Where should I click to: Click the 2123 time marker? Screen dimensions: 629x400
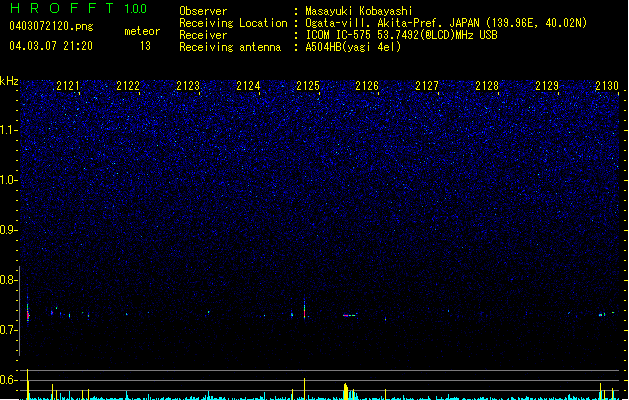click(188, 86)
